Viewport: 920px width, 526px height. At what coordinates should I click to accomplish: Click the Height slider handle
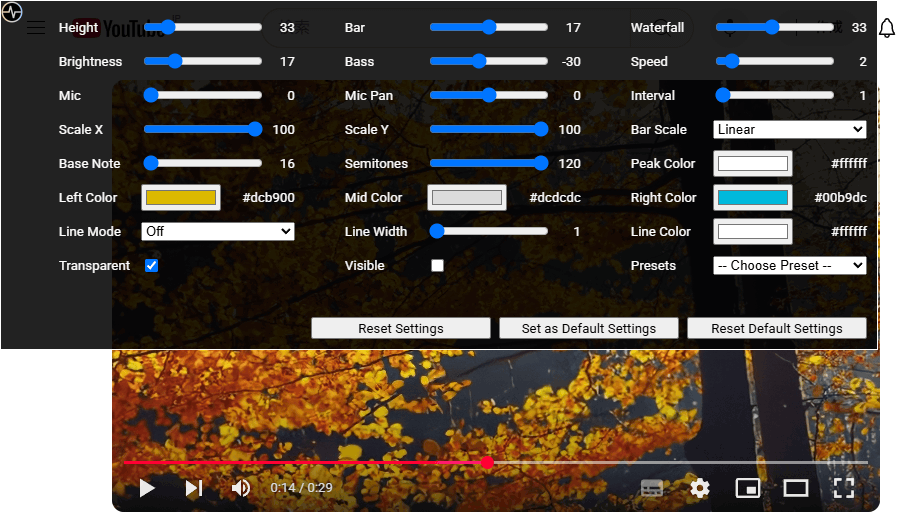pyautogui.click(x=168, y=27)
